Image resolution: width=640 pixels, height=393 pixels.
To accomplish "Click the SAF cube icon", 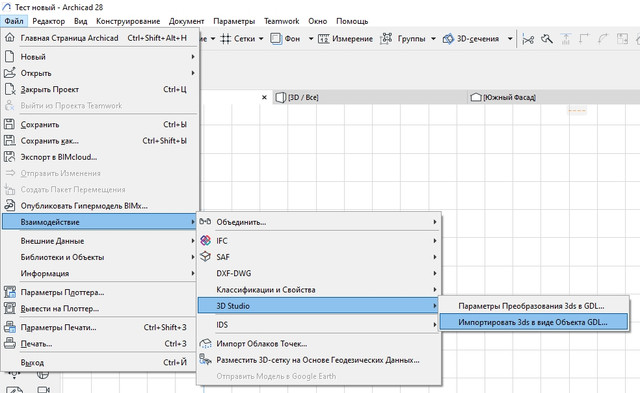I will (x=205, y=257).
